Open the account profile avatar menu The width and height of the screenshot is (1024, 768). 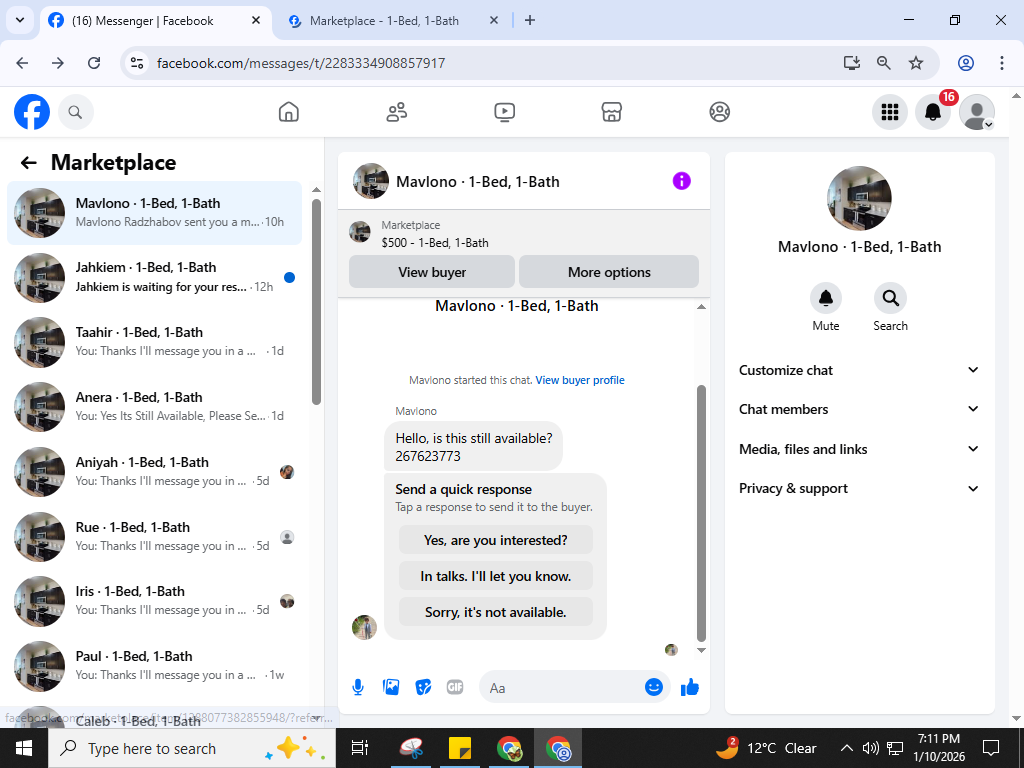point(976,112)
